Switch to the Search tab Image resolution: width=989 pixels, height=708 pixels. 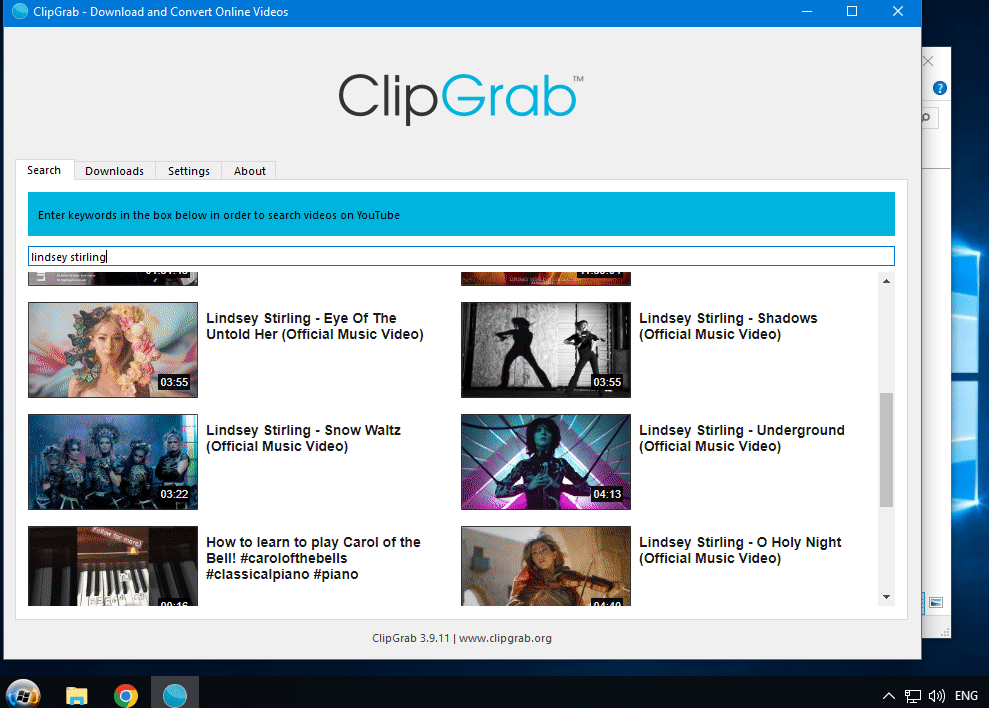coord(44,170)
